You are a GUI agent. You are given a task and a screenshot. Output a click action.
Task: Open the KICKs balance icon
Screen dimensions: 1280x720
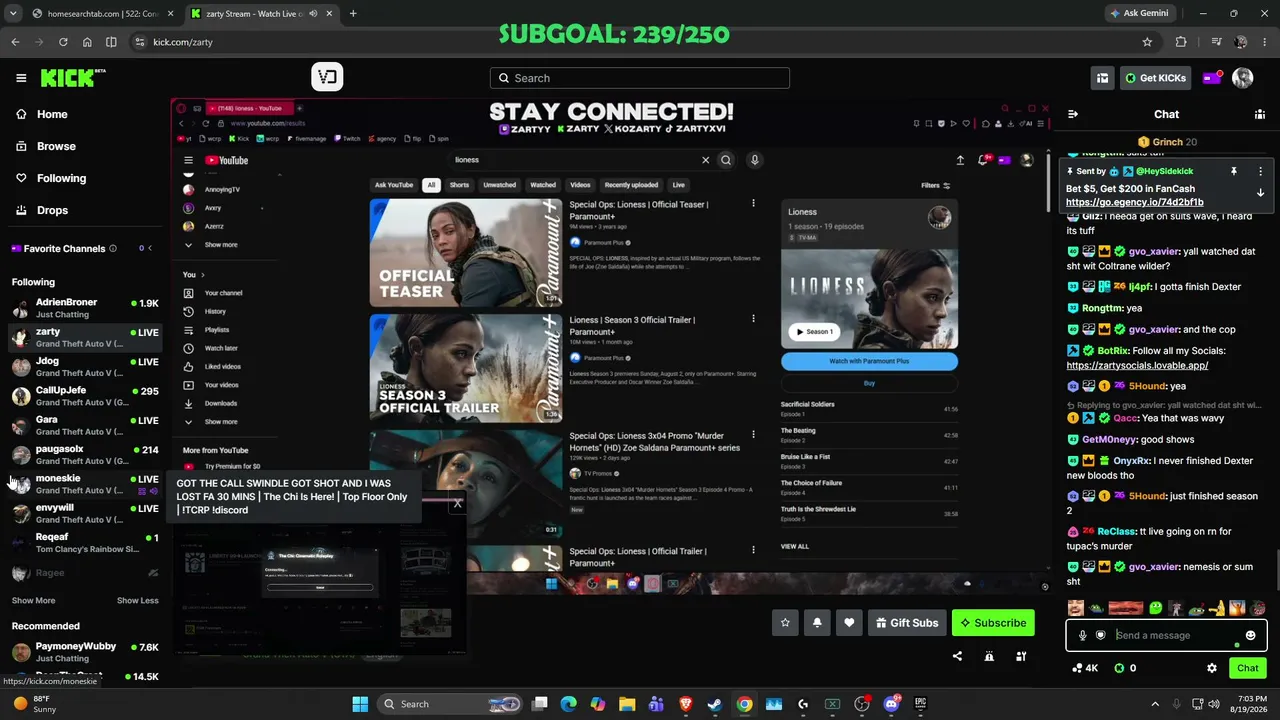1125,668
